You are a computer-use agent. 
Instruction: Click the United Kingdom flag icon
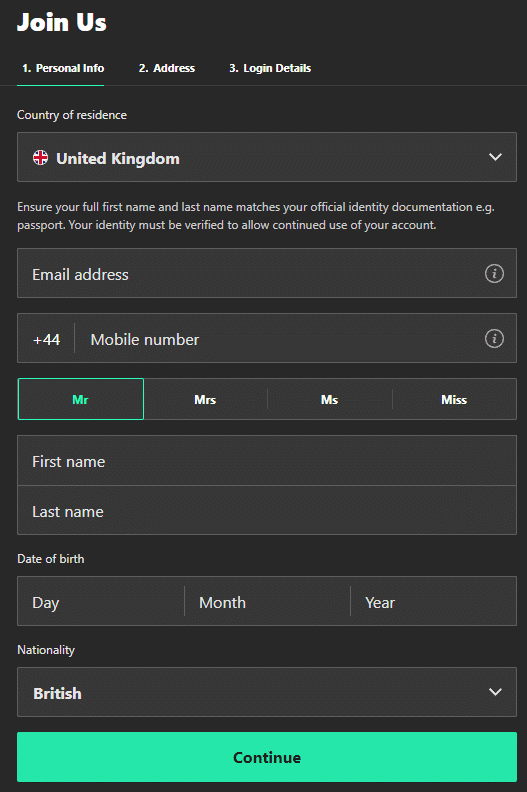(40, 158)
